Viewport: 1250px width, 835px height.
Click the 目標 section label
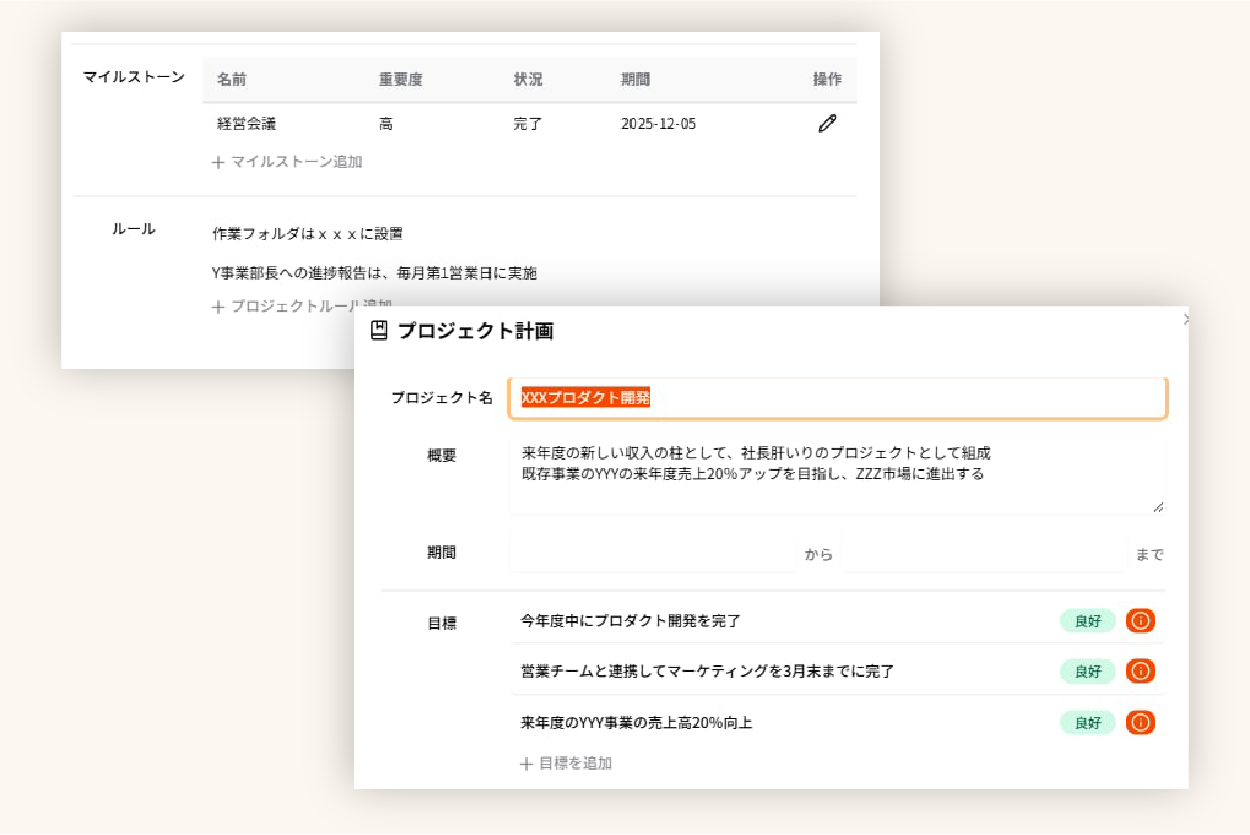click(x=442, y=623)
